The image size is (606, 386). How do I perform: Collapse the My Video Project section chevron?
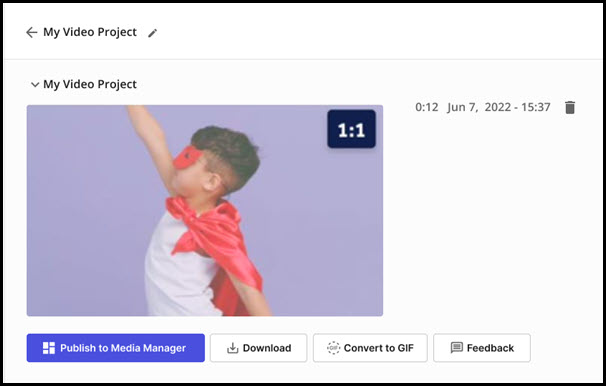tap(35, 85)
